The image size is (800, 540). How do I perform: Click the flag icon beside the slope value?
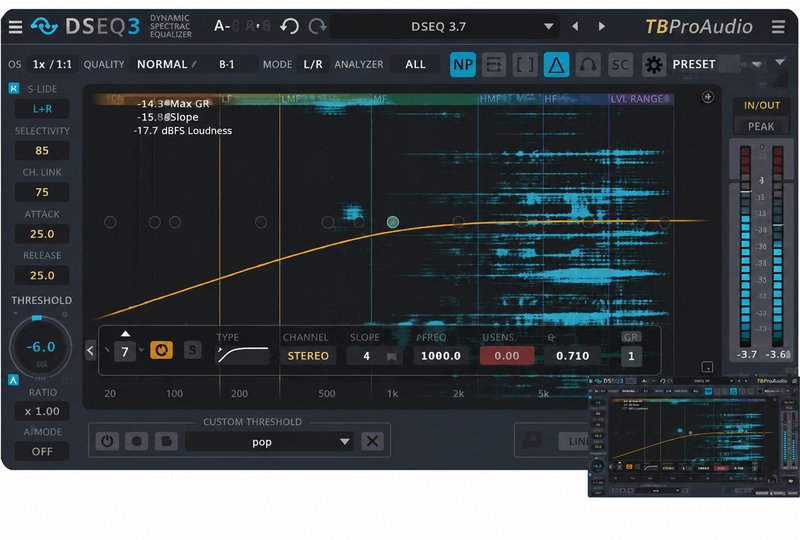tap(391, 356)
